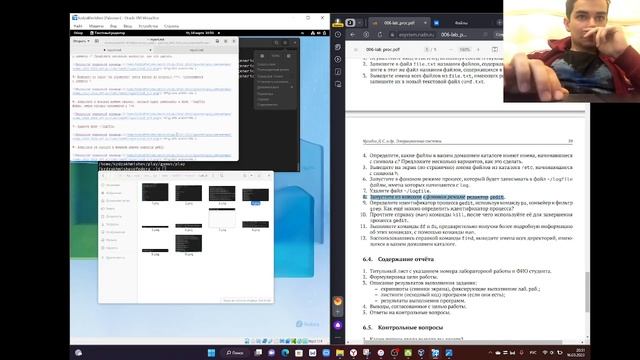The width and height of the screenshot is (640, 360).
Task: Click the music note icon in browser sidebar
Action: point(338,72)
